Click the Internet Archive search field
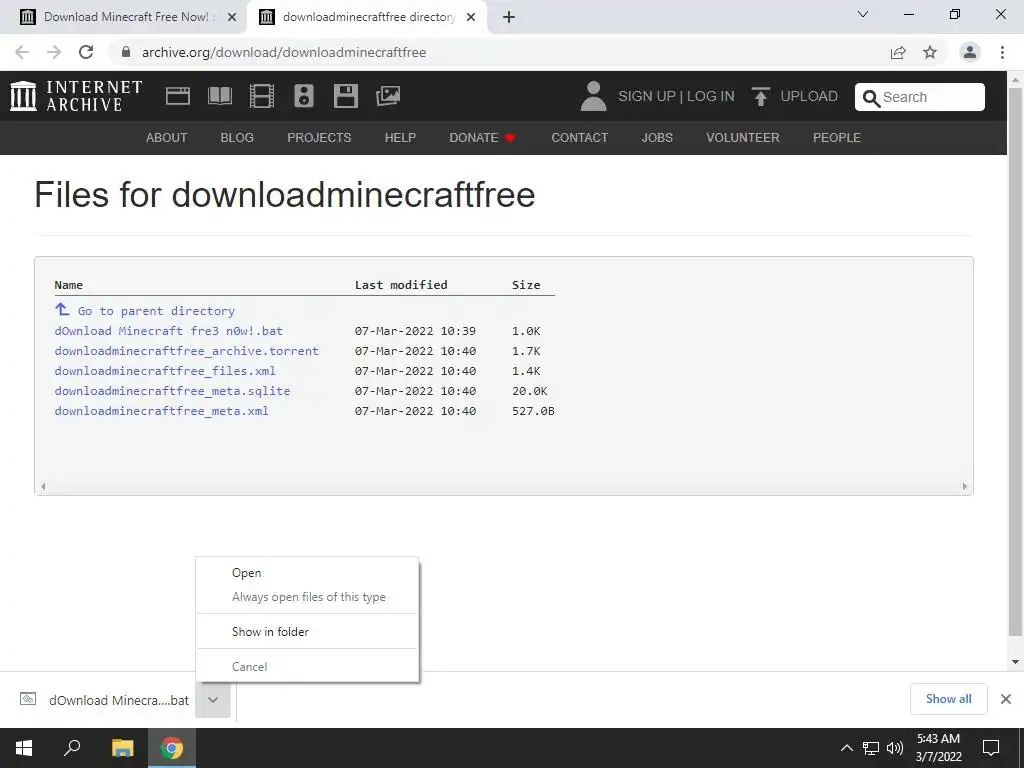 920,97
